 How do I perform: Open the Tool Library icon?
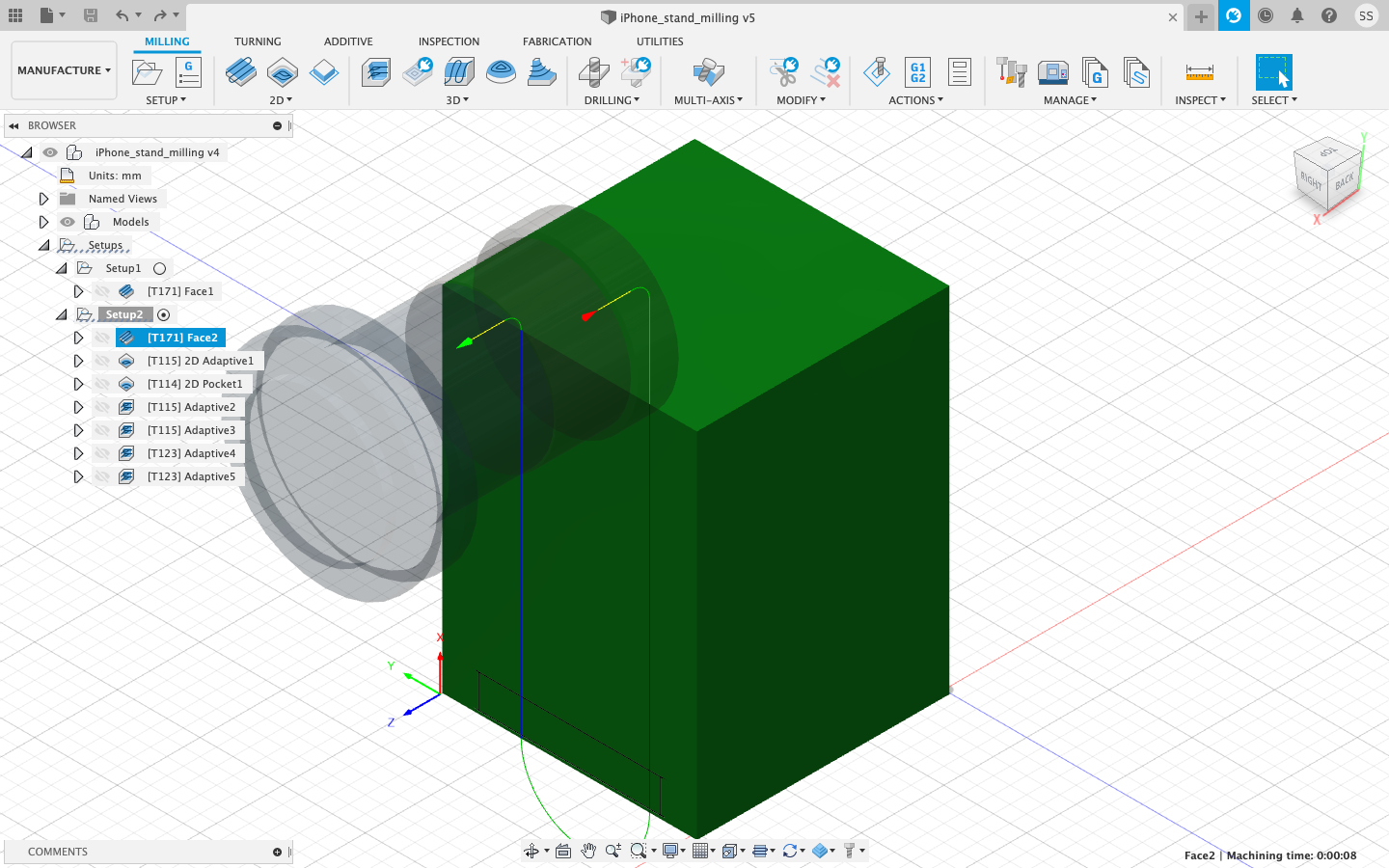tap(1011, 72)
